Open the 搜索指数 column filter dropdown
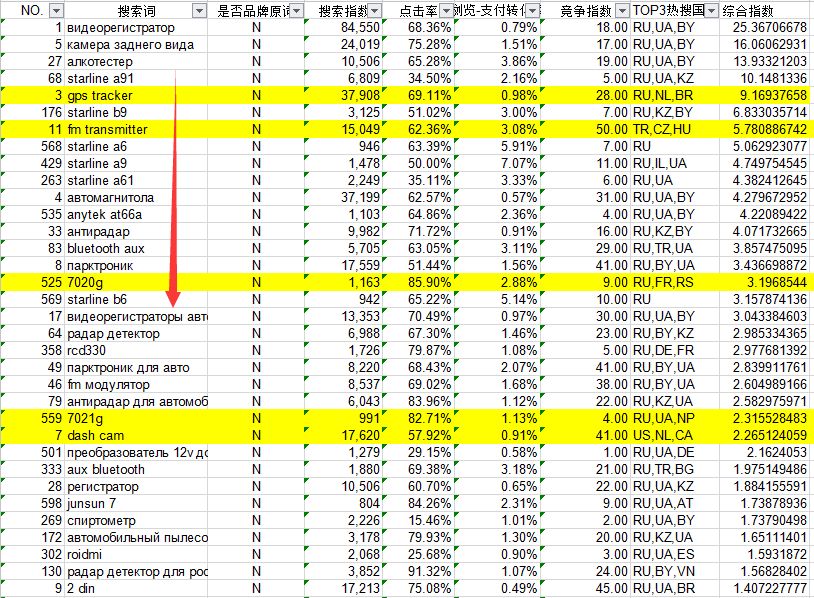Image resolution: width=814 pixels, height=598 pixels. (375, 10)
